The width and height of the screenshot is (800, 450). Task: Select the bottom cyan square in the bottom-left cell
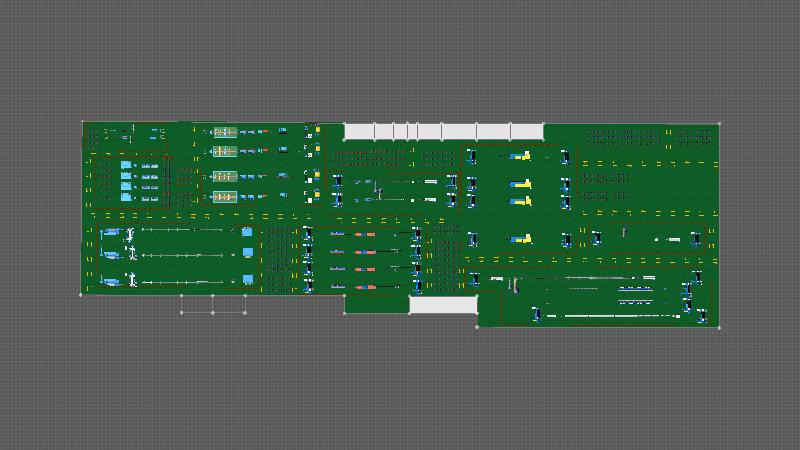click(x=247, y=280)
